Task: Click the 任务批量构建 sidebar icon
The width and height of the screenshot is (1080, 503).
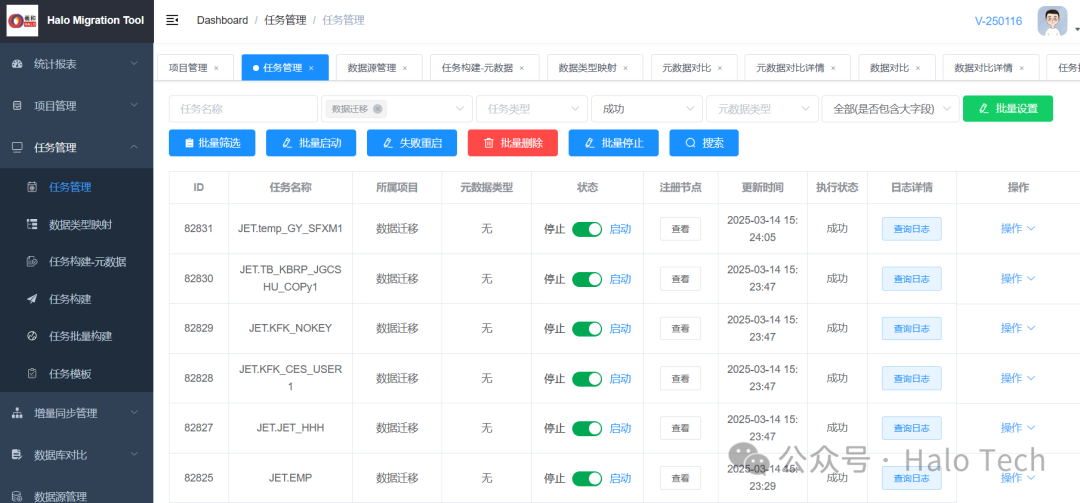Action: point(32,336)
